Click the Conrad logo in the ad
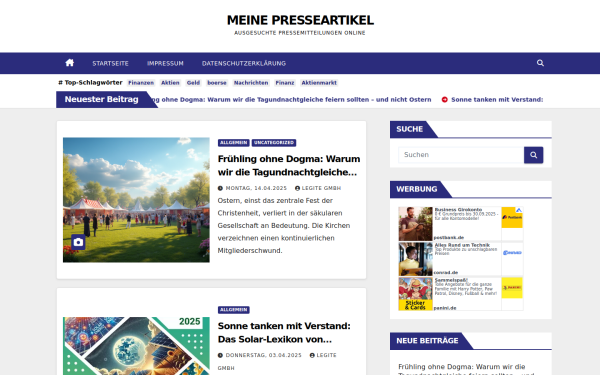 tap(512, 253)
